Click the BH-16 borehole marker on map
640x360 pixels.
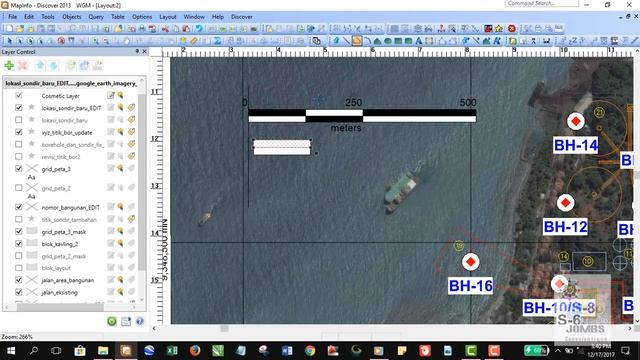pyautogui.click(x=471, y=262)
